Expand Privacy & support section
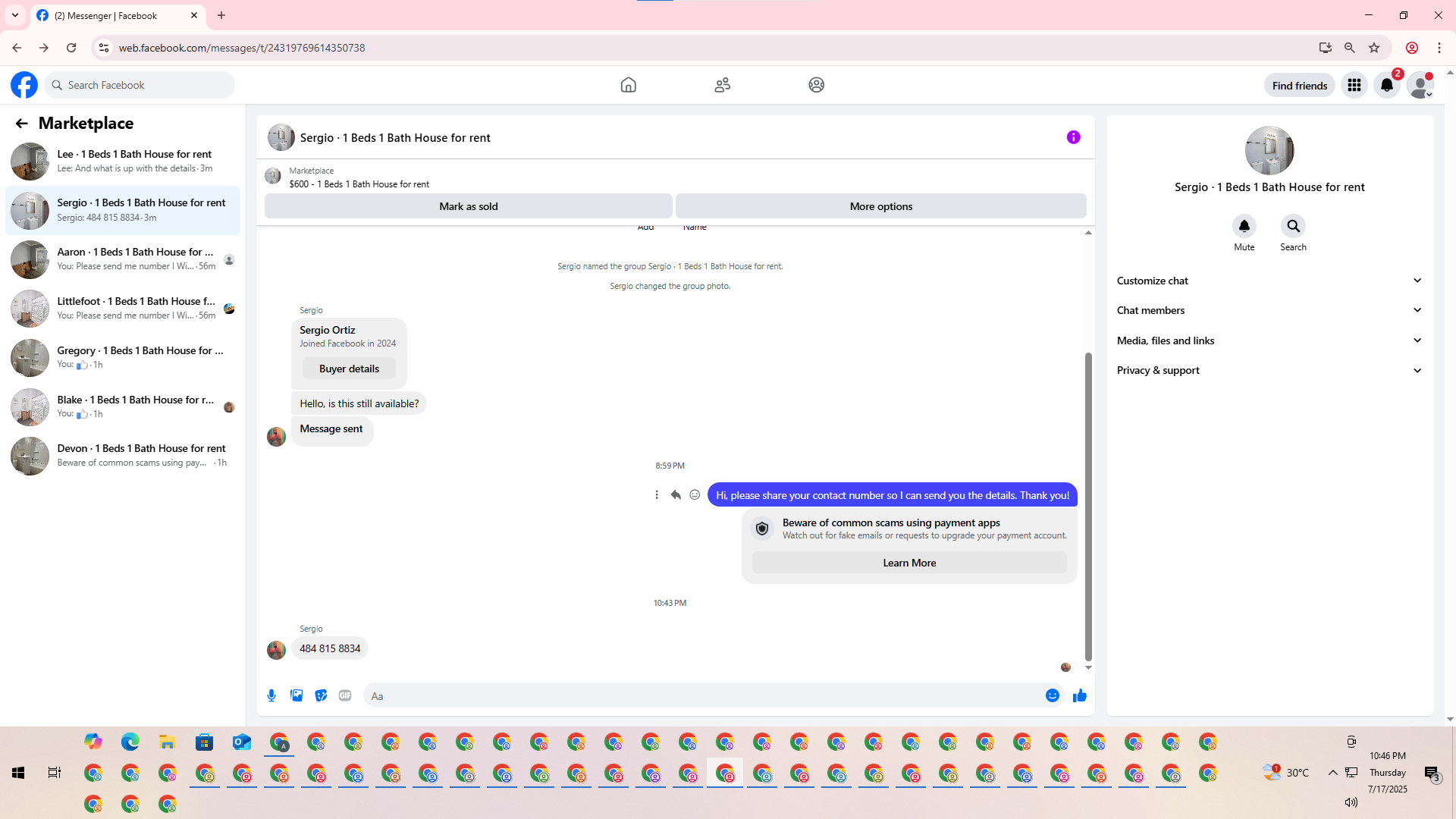Screen dimensions: 1456x819 (x=1269, y=370)
